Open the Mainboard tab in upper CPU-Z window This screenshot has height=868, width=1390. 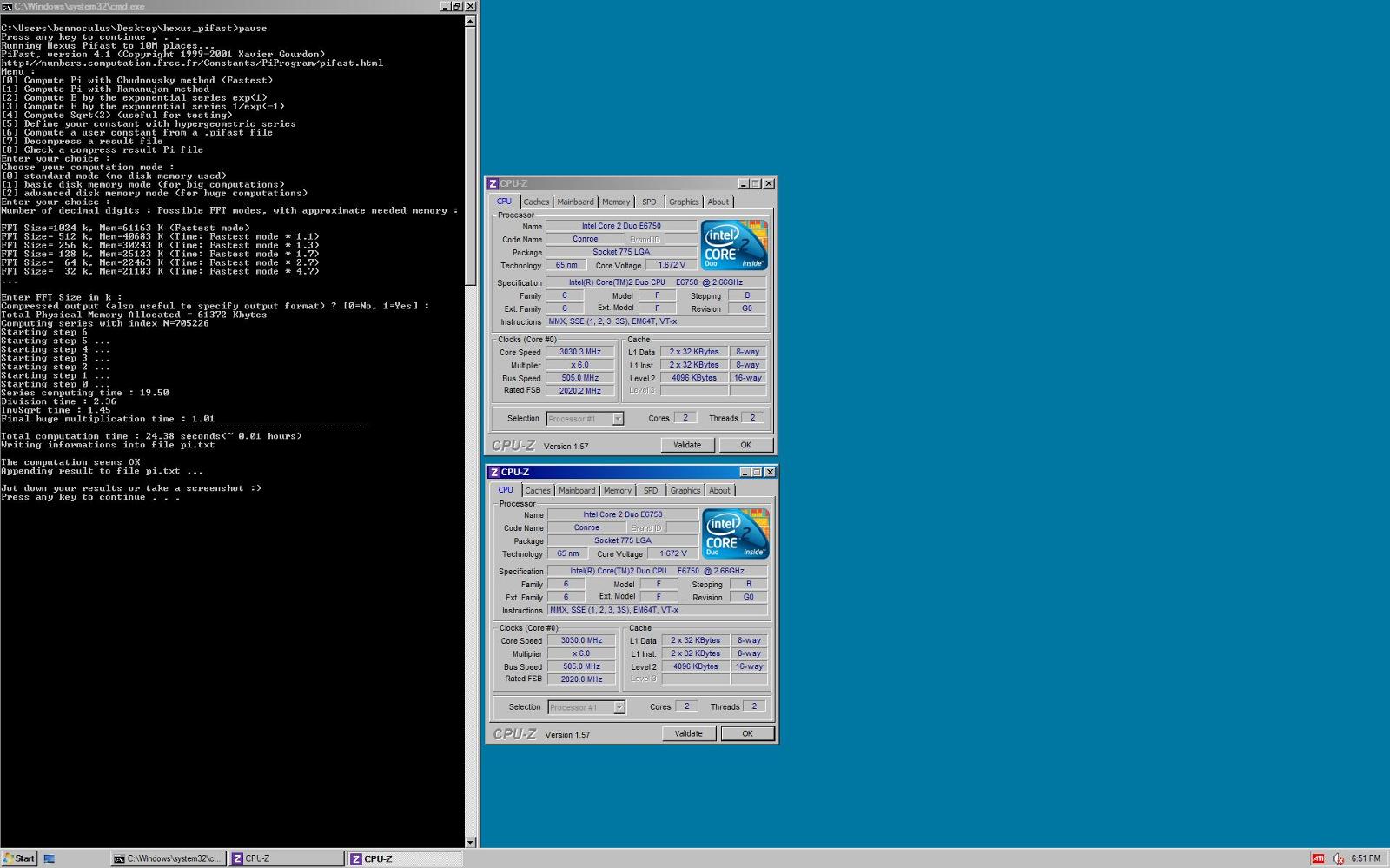click(x=575, y=202)
